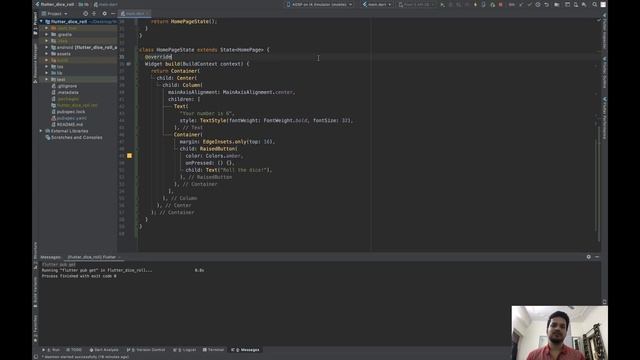The width and height of the screenshot is (640, 360).
Task: Click the daemon started status bar message
Action: [x=85, y=357]
